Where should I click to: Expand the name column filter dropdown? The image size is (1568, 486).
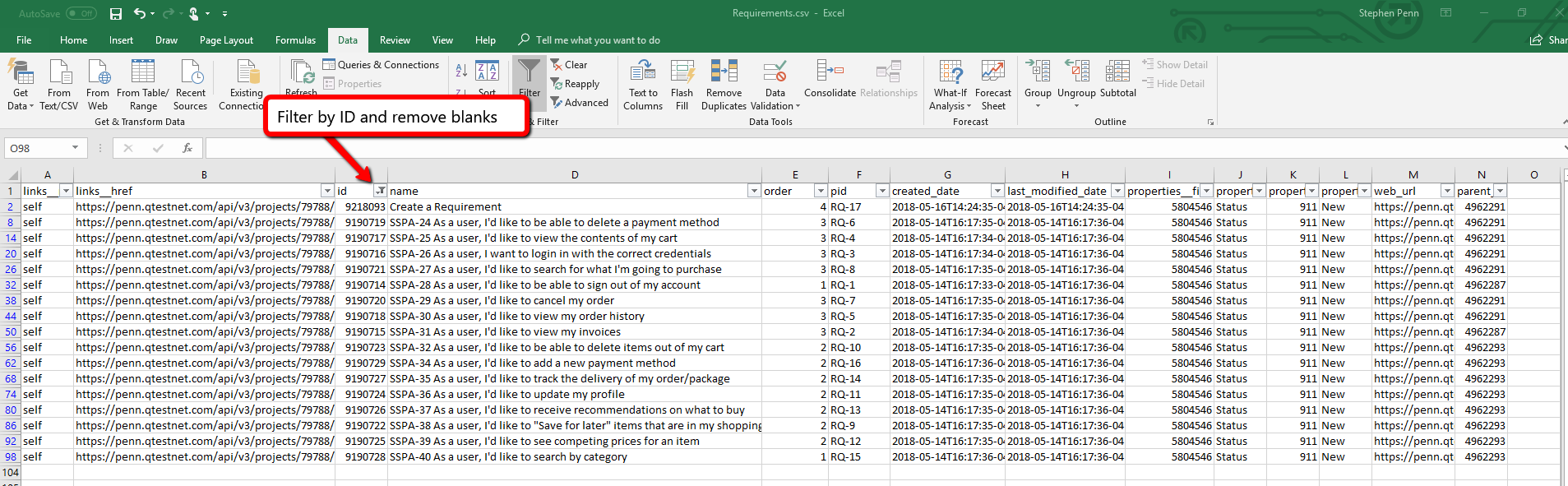[753, 191]
